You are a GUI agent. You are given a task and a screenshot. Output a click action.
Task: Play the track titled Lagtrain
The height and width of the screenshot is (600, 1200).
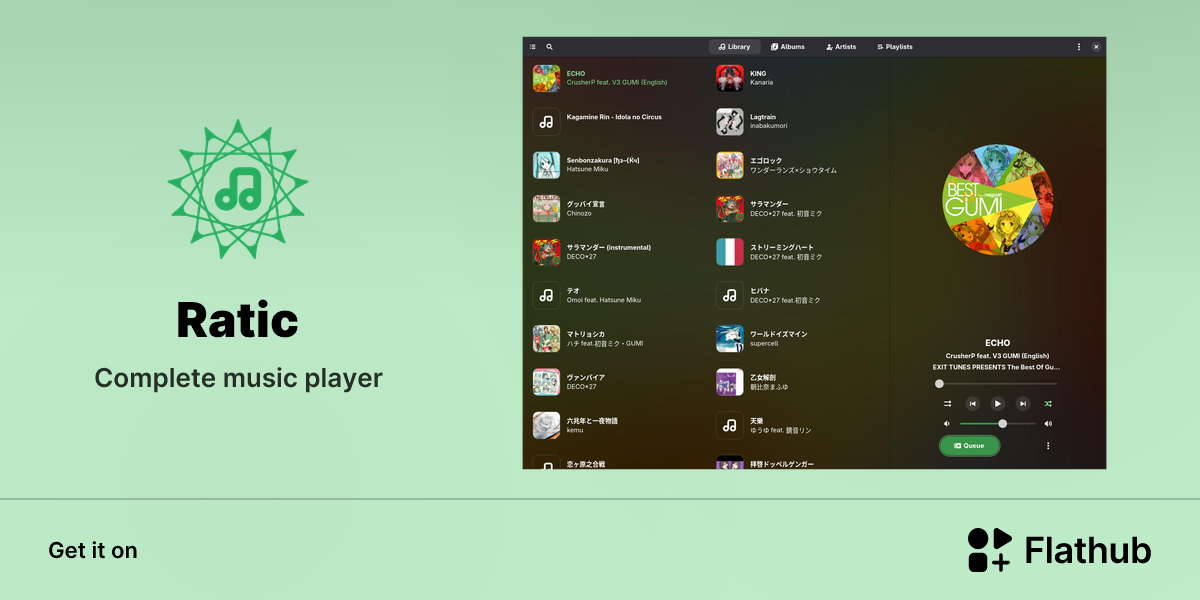[763, 117]
